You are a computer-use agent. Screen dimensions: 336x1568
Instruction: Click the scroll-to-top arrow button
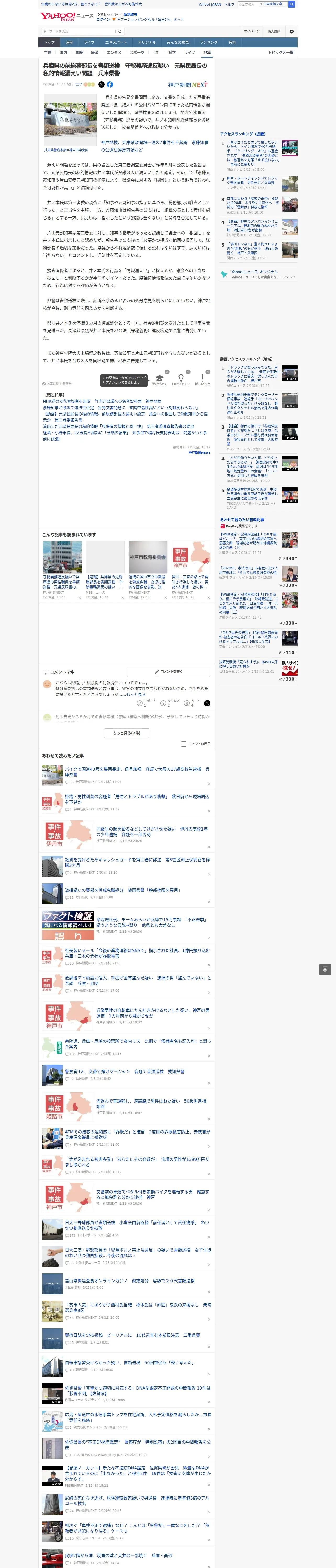pyautogui.click(x=325, y=969)
